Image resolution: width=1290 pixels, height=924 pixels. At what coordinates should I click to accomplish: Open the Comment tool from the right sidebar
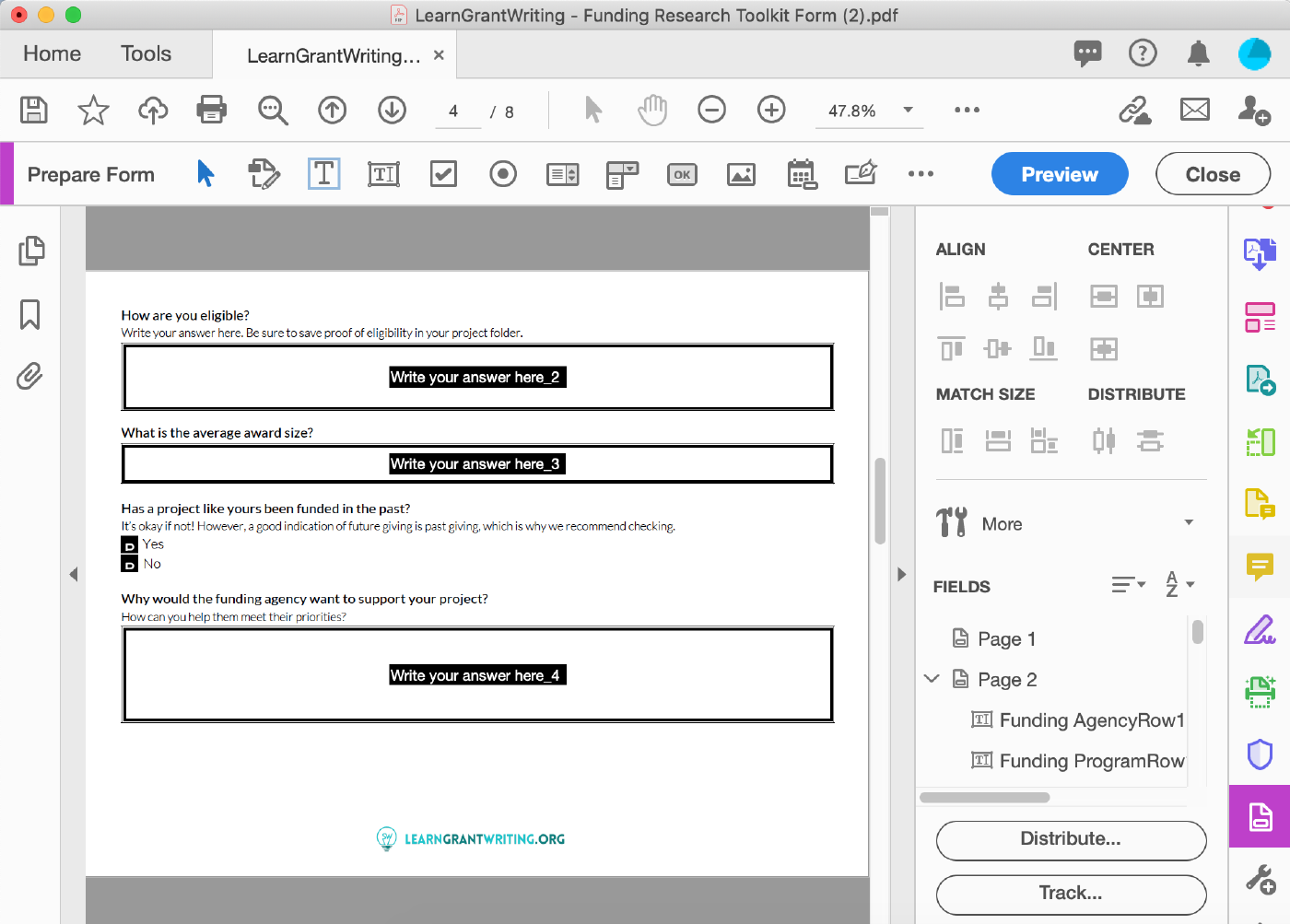tap(1260, 567)
